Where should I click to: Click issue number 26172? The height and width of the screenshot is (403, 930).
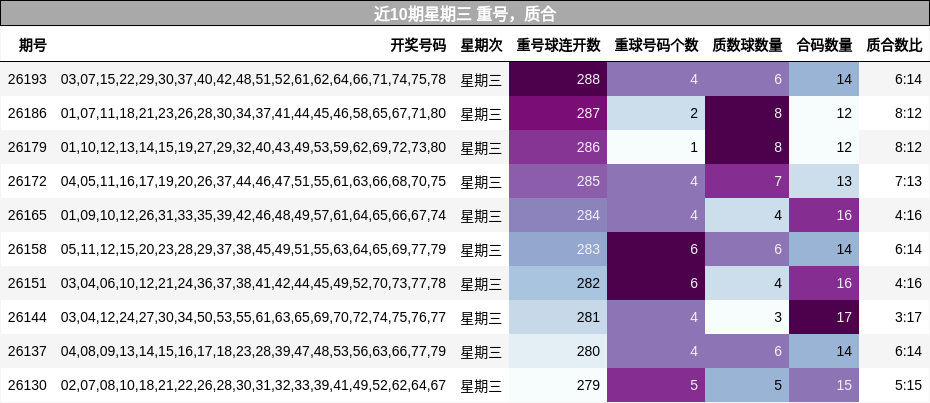27,181
